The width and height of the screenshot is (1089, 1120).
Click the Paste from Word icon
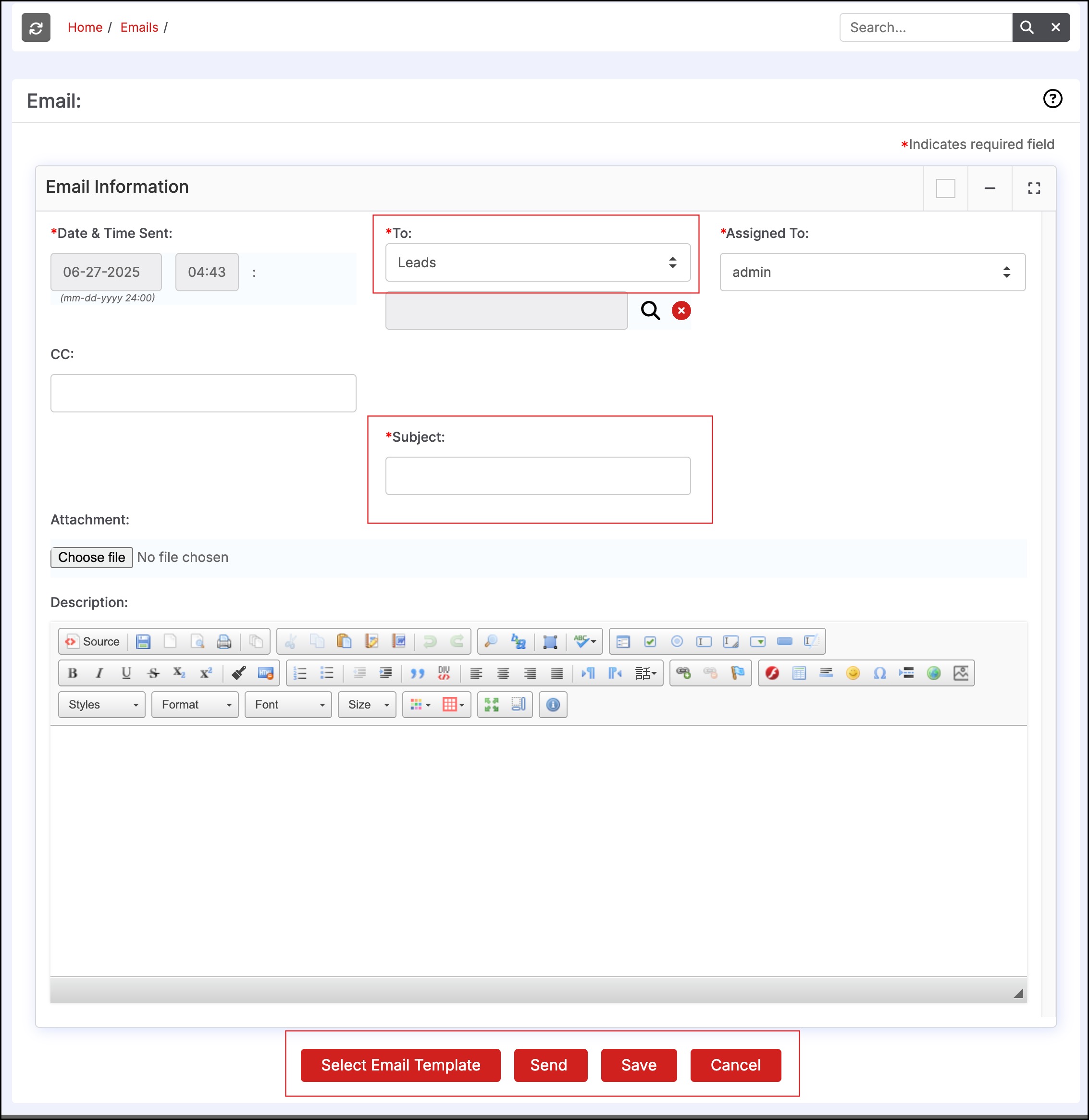[399, 641]
